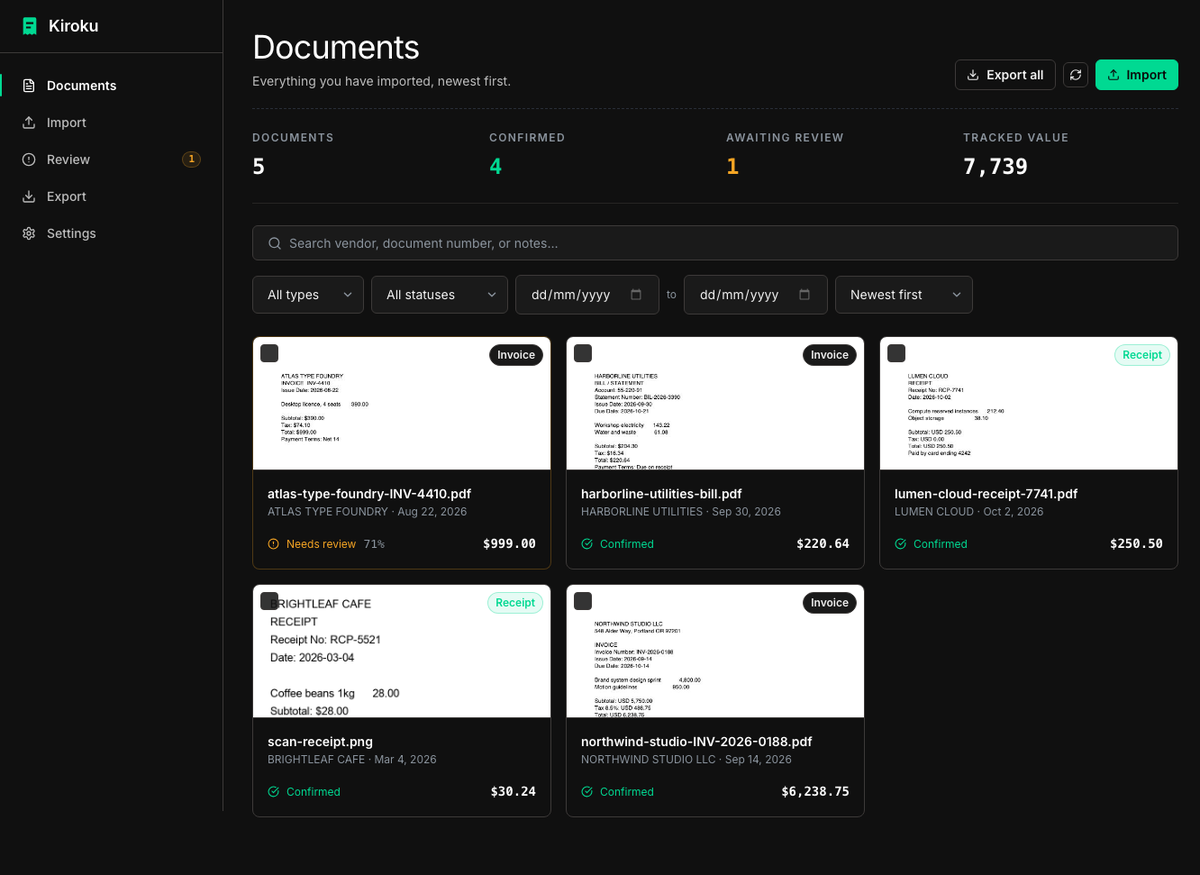The height and width of the screenshot is (875, 1200).
Task: Open Import page from sidebar
Action: (111, 122)
